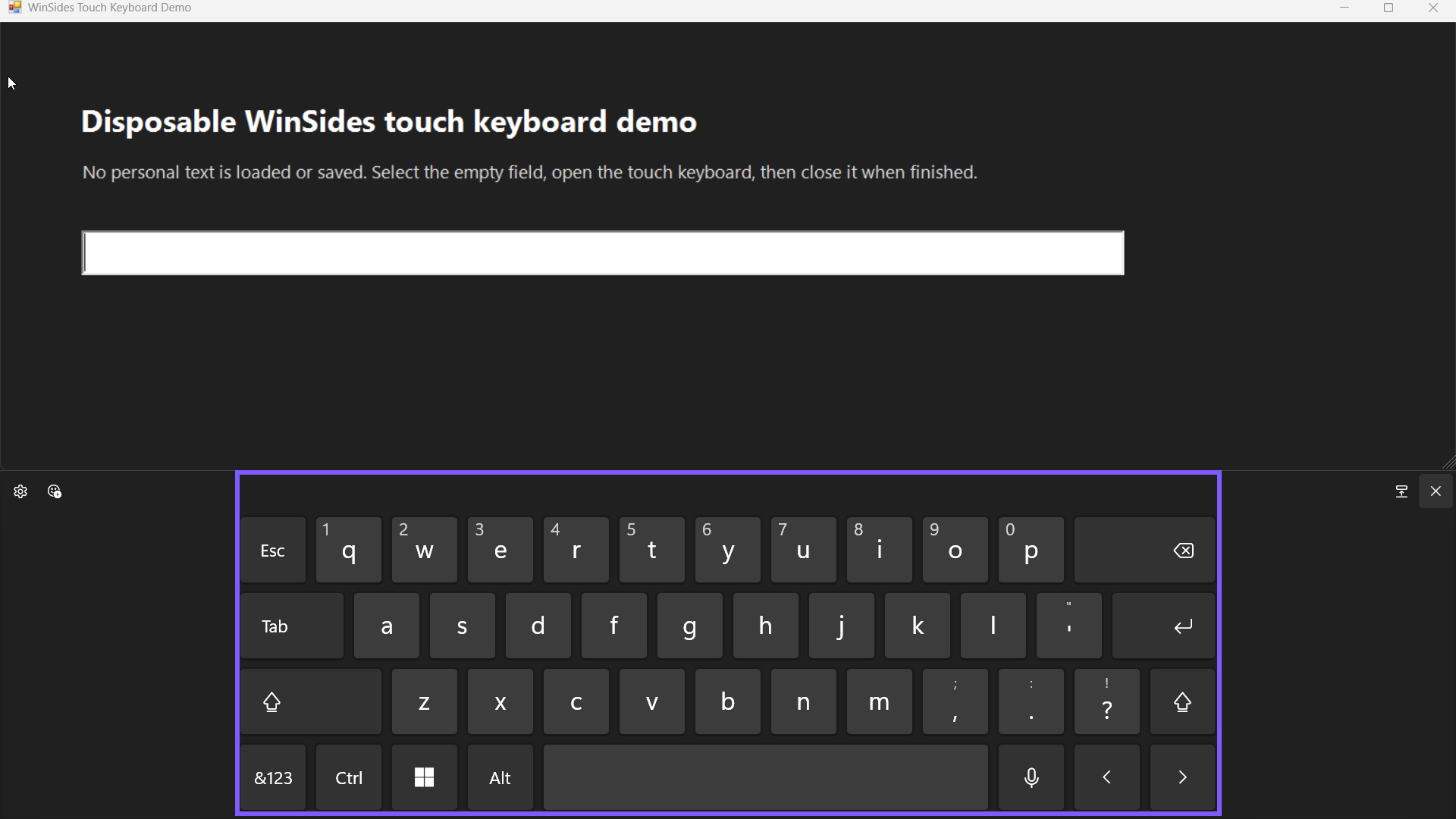Viewport: 1456px width, 819px height.
Task: Tap the question mark key
Action: [x=1107, y=702]
